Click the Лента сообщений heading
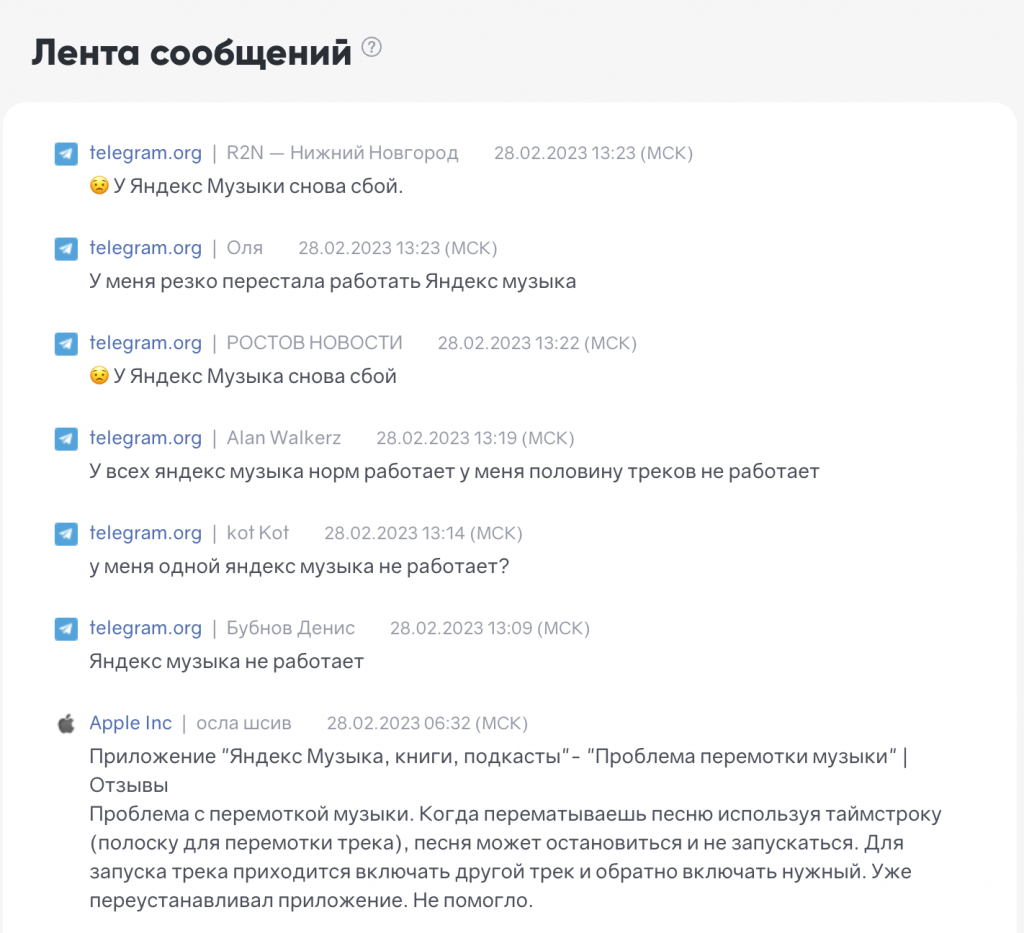 point(191,53)
